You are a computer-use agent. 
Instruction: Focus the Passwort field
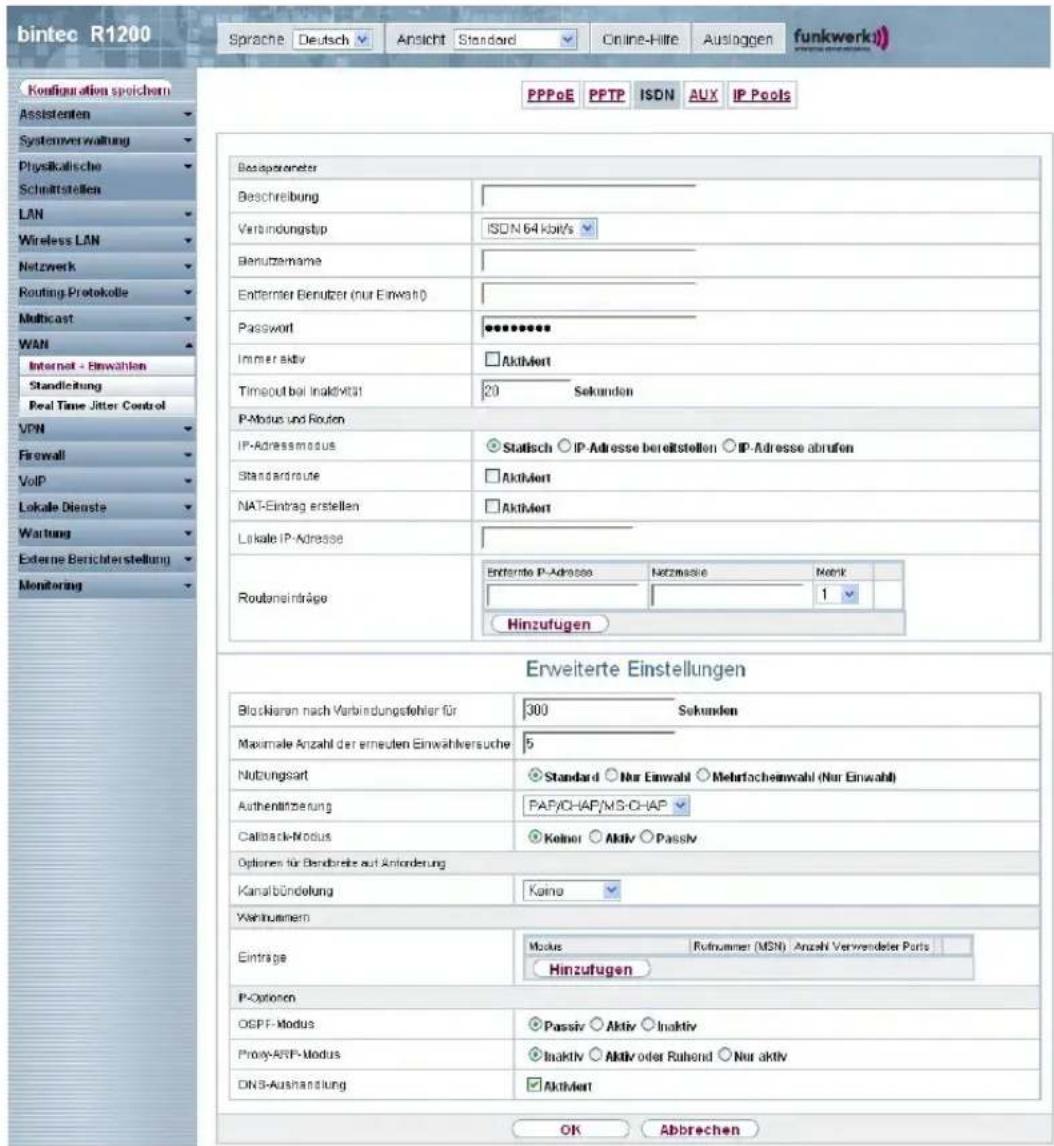[588, 327]
